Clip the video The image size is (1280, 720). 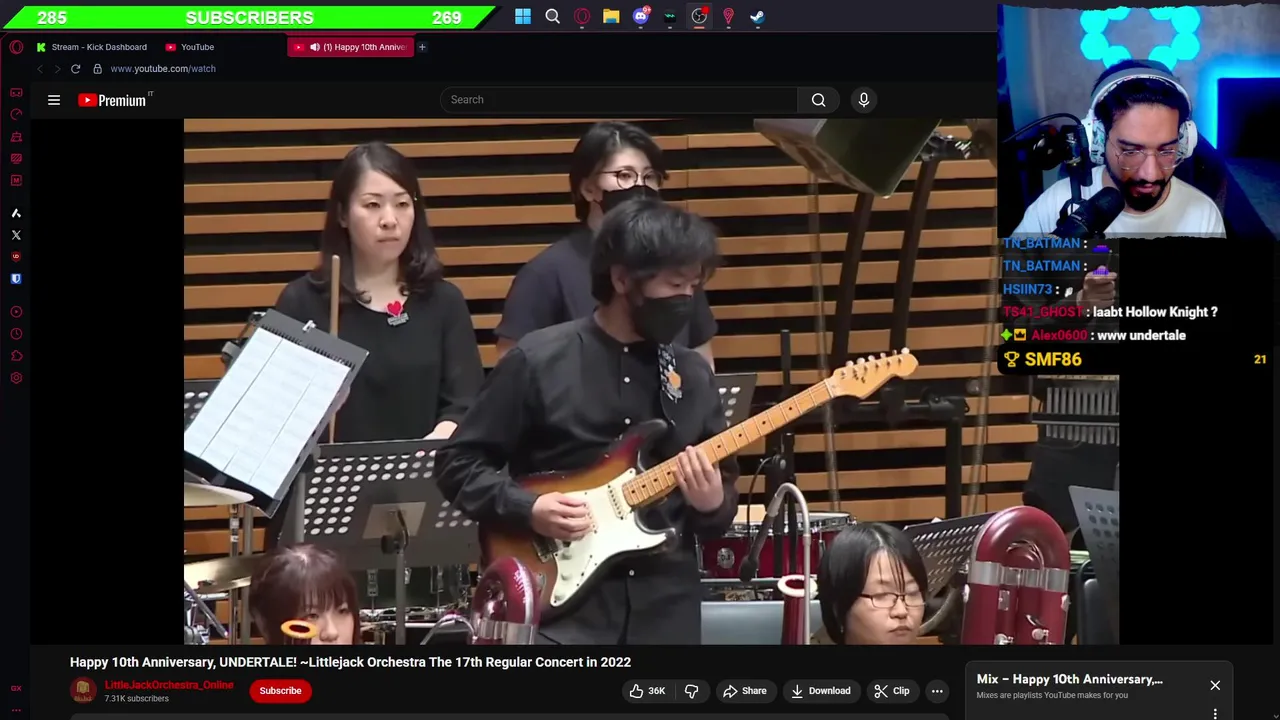click(x=891, y=691)
